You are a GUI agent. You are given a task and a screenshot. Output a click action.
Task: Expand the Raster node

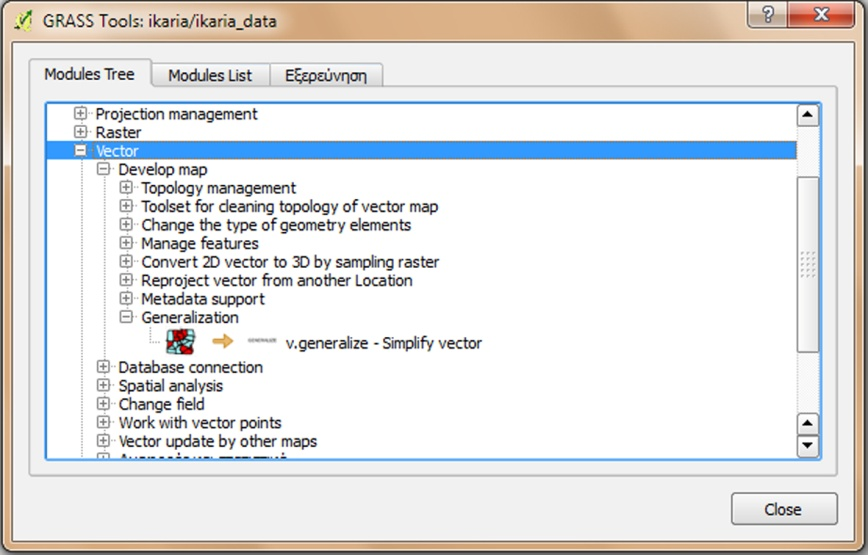(x=80, y=132)
